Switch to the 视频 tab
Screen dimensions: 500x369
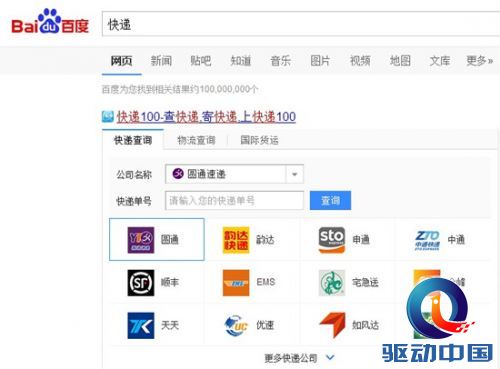[x=360, y=61]
